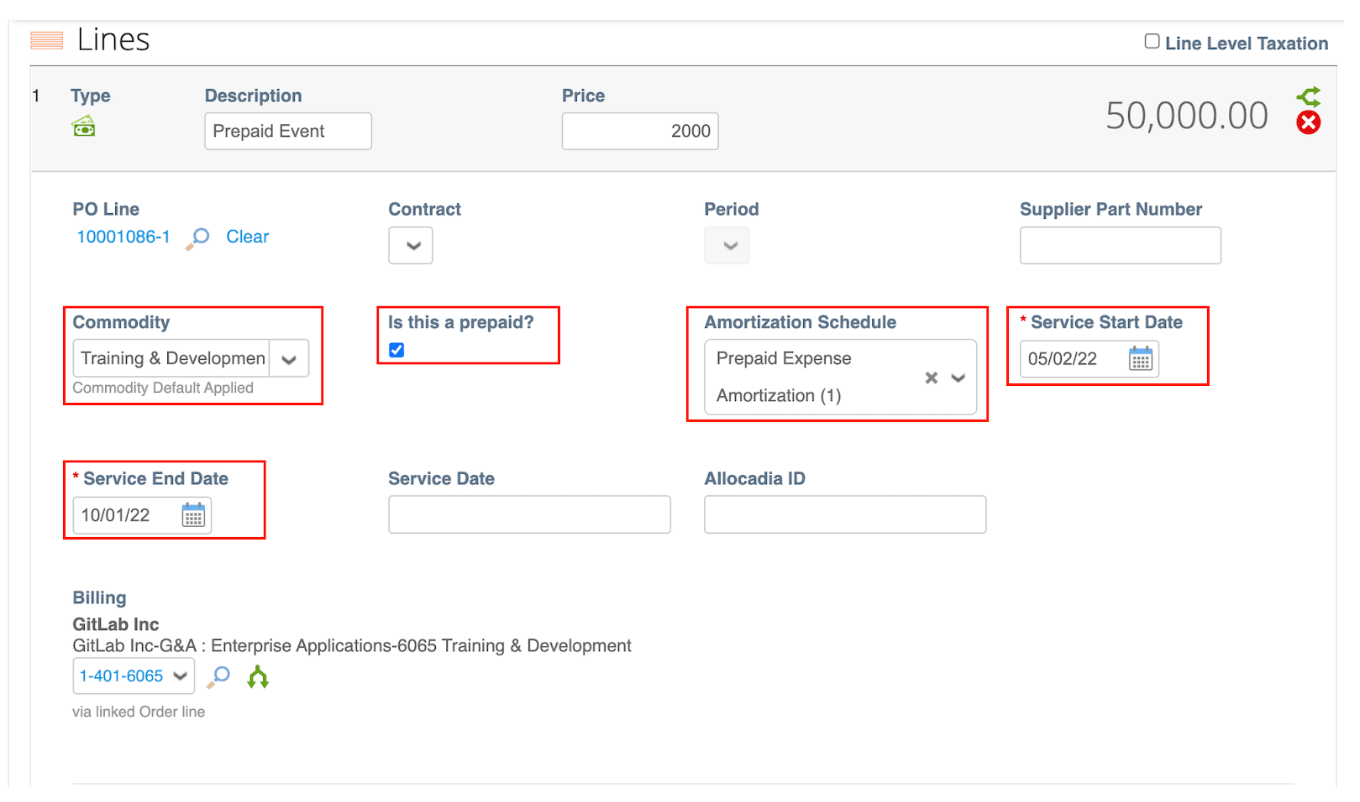Click the green money line type icon
This screenshot has height=802, width=1360.
(x=84, y=127)
